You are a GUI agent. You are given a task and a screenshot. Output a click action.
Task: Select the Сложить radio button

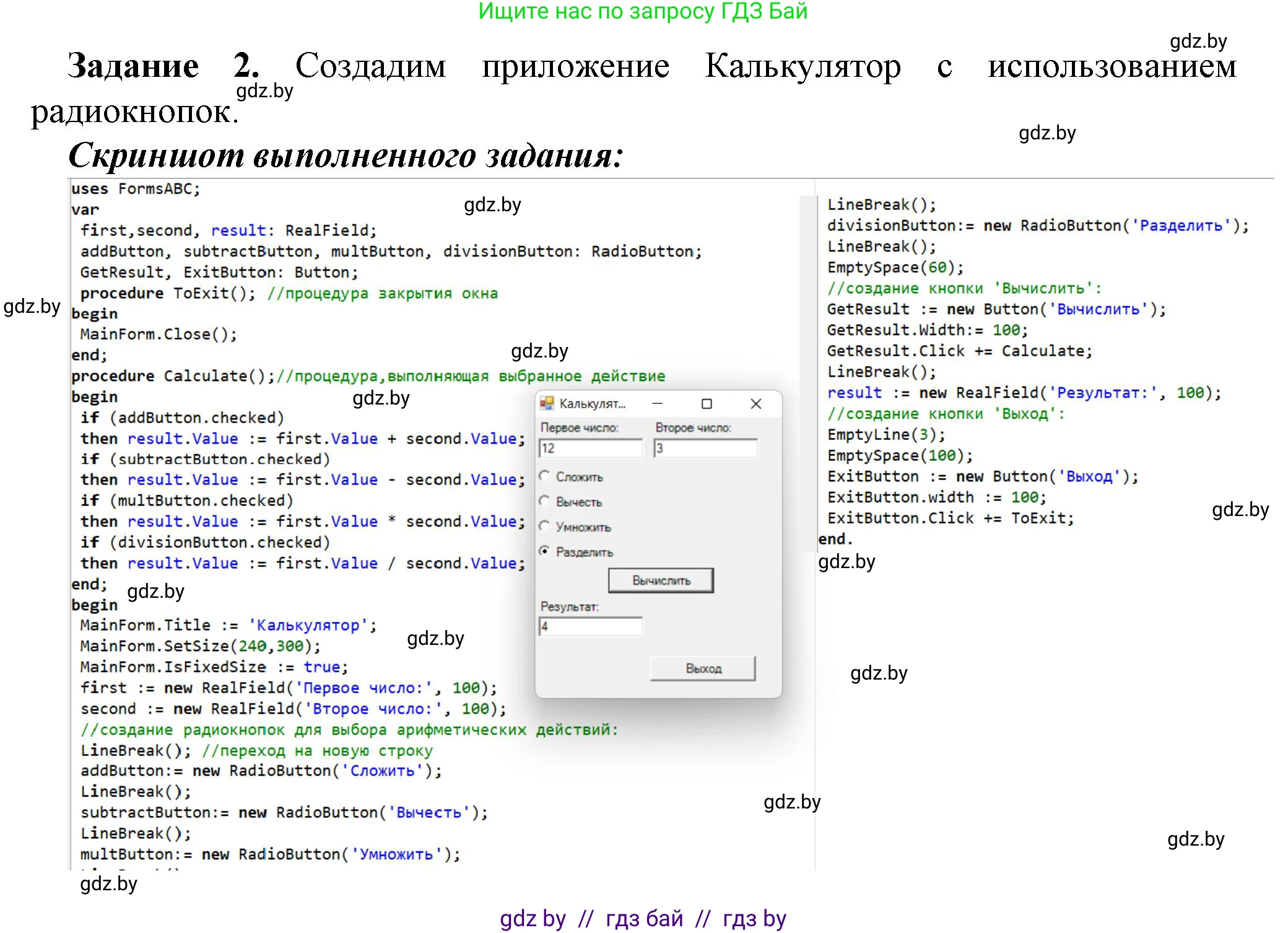tap(544, 477)
